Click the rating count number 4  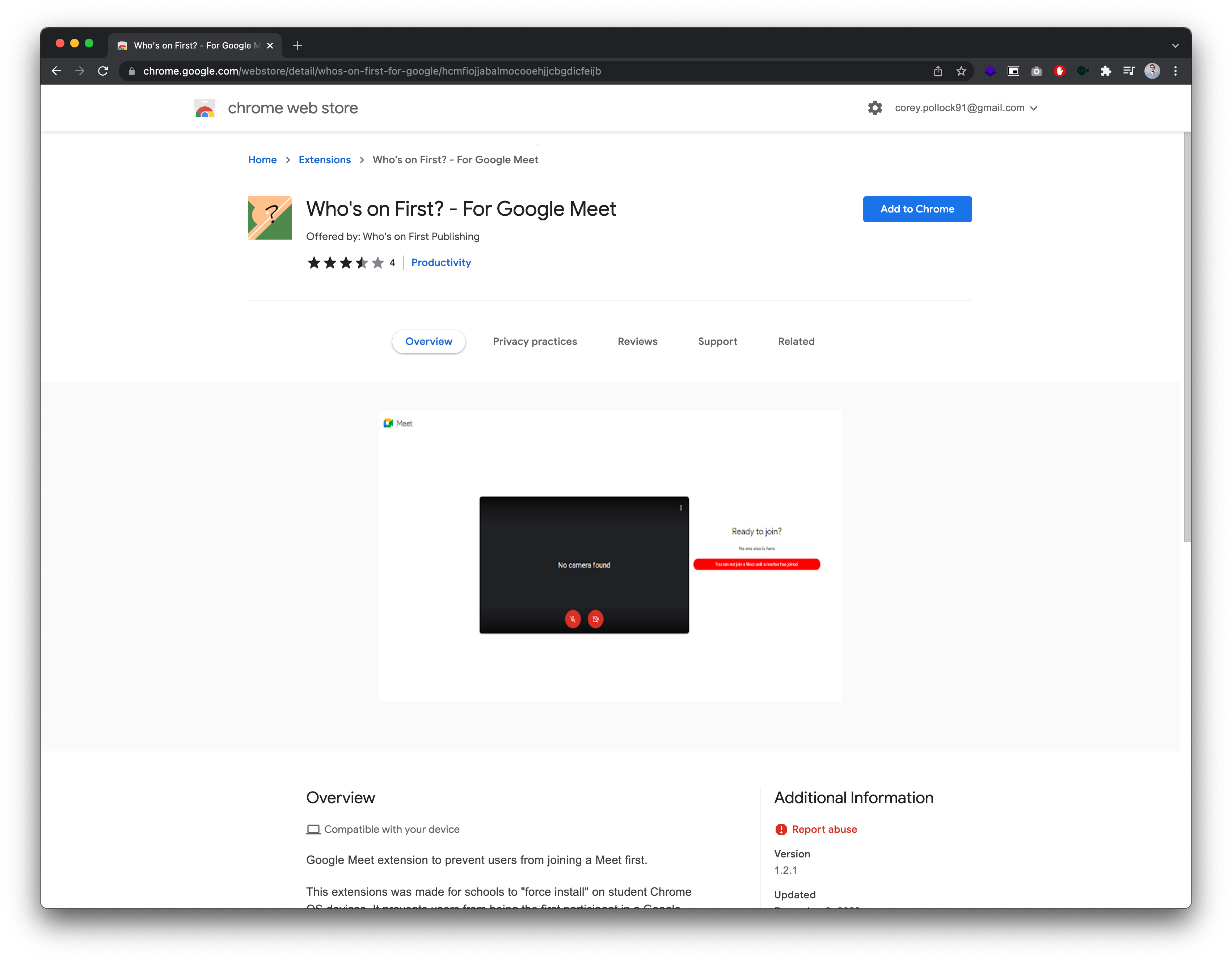[392, 263]
